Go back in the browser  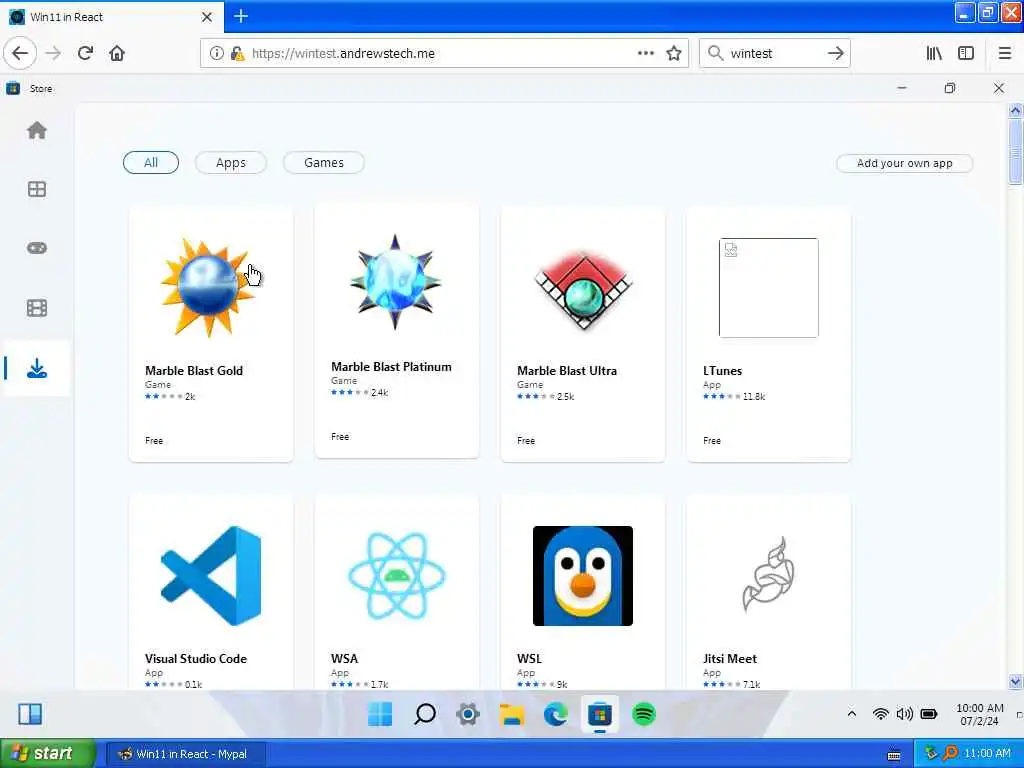20,54
